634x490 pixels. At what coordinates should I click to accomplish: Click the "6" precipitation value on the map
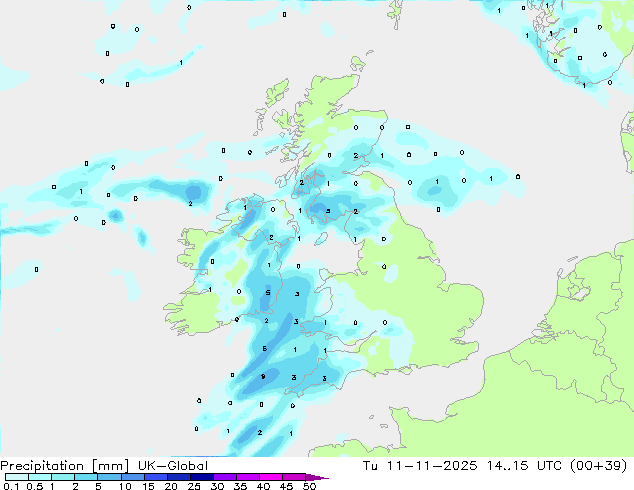point(264,349)
